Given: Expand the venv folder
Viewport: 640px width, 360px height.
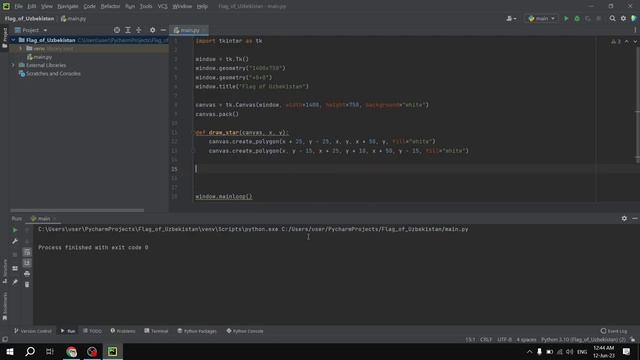Looking at the screenshot, I should (x=21, y=49).
